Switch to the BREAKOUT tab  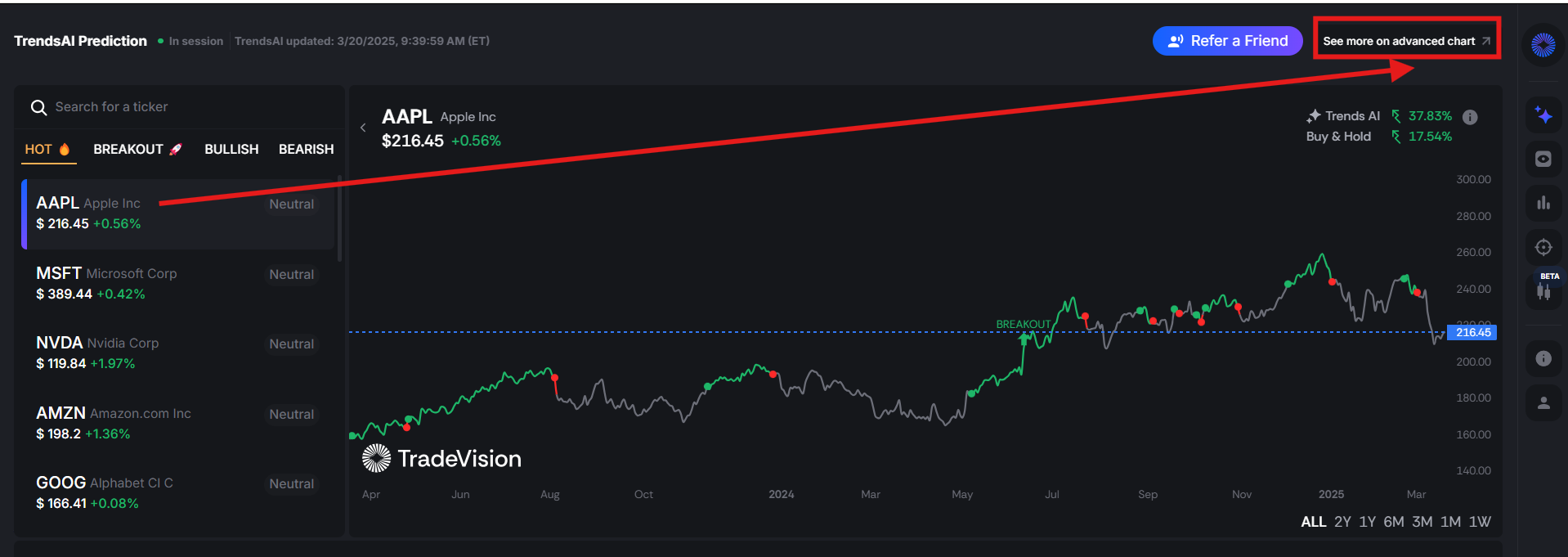tap(137, 149)
